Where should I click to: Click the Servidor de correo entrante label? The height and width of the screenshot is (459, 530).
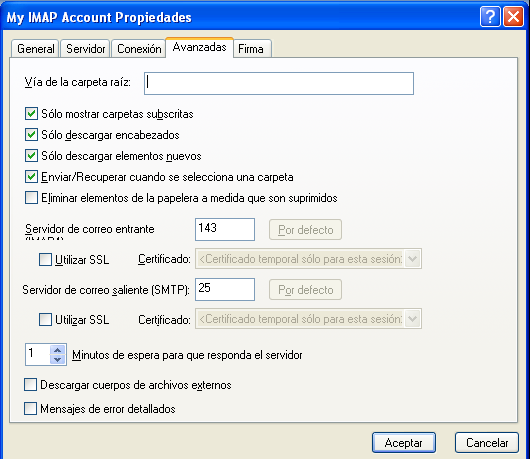pyautogui.click(x=90, y=229)
